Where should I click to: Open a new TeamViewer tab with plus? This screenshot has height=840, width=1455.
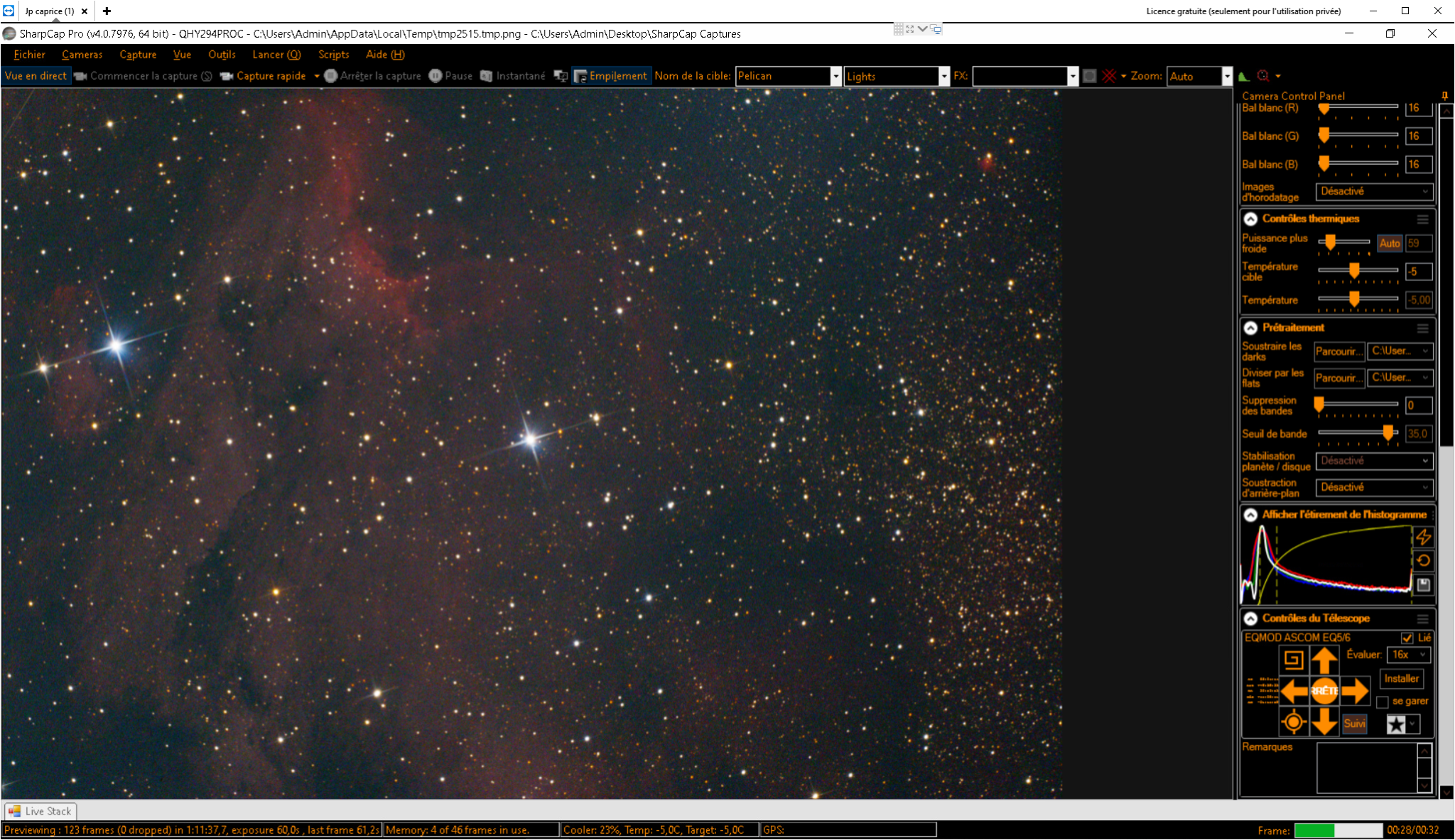click(x=107, y=11)
